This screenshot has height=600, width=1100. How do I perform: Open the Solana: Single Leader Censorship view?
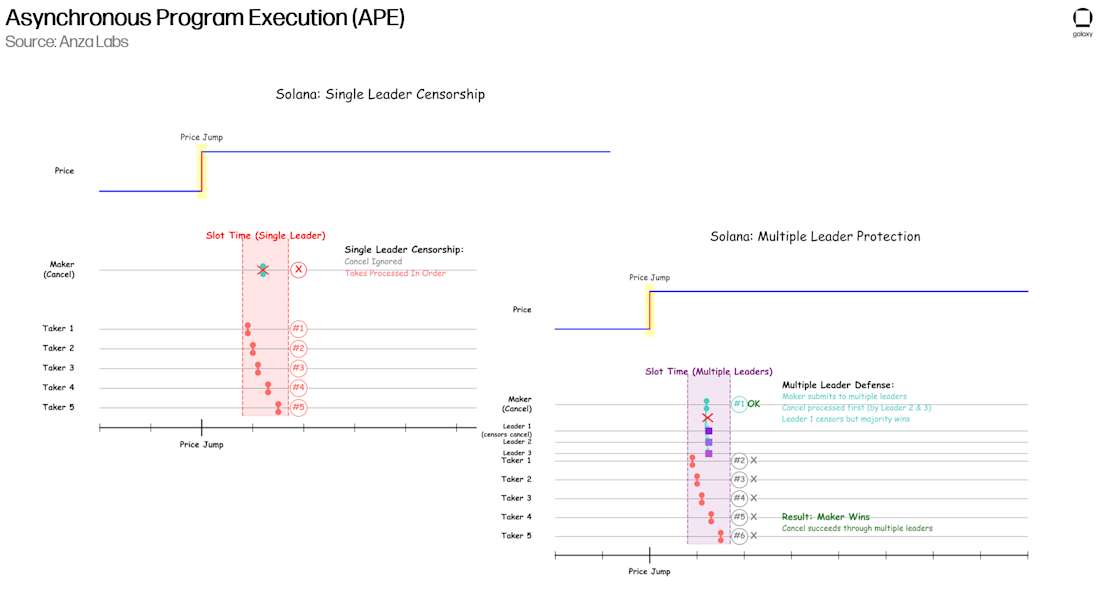[380, 93]
